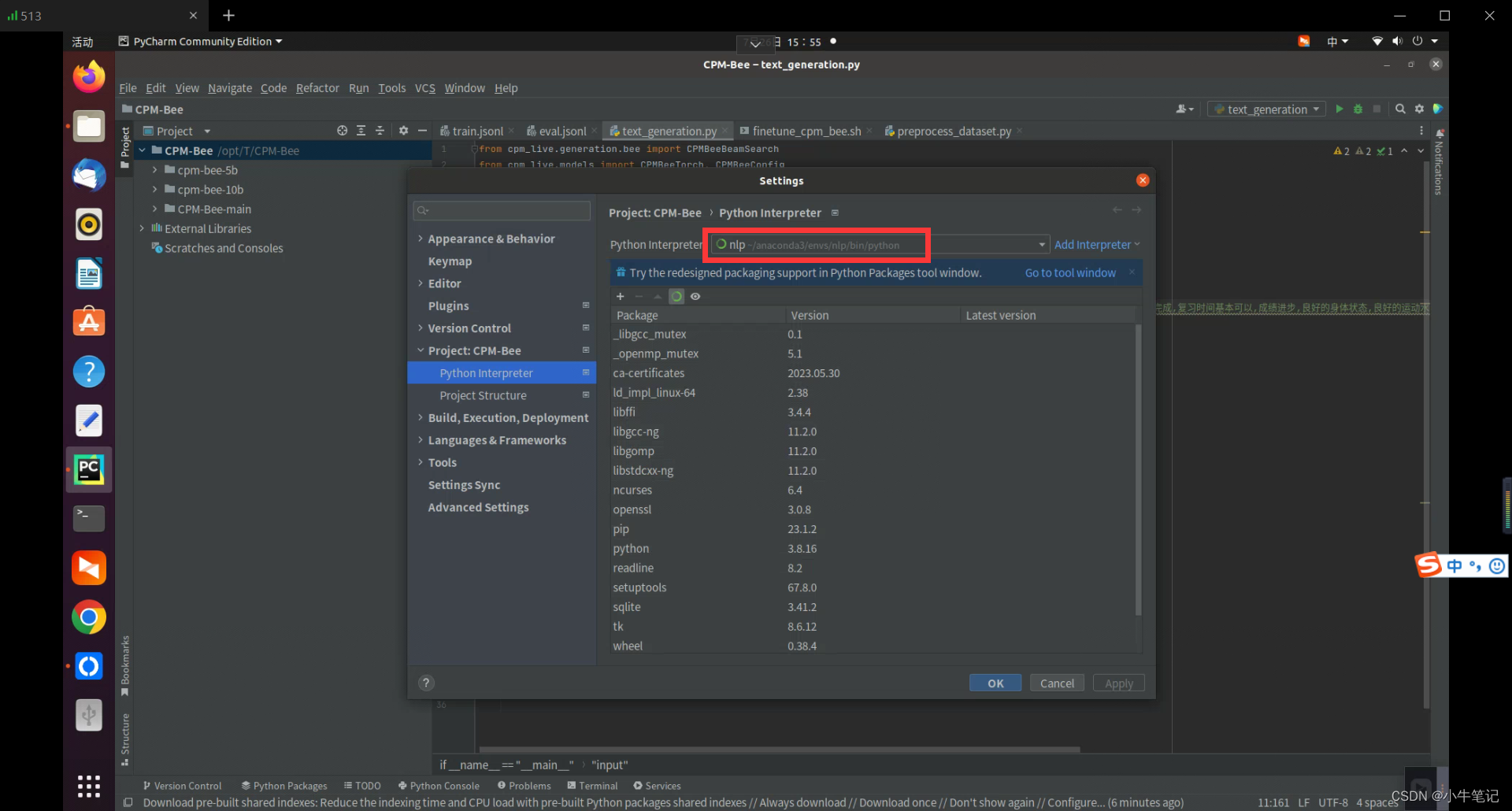Screen dimensions: 1512x811
Task: Expand the cpm-bee-5b folder
Action: tap(154, 170)
